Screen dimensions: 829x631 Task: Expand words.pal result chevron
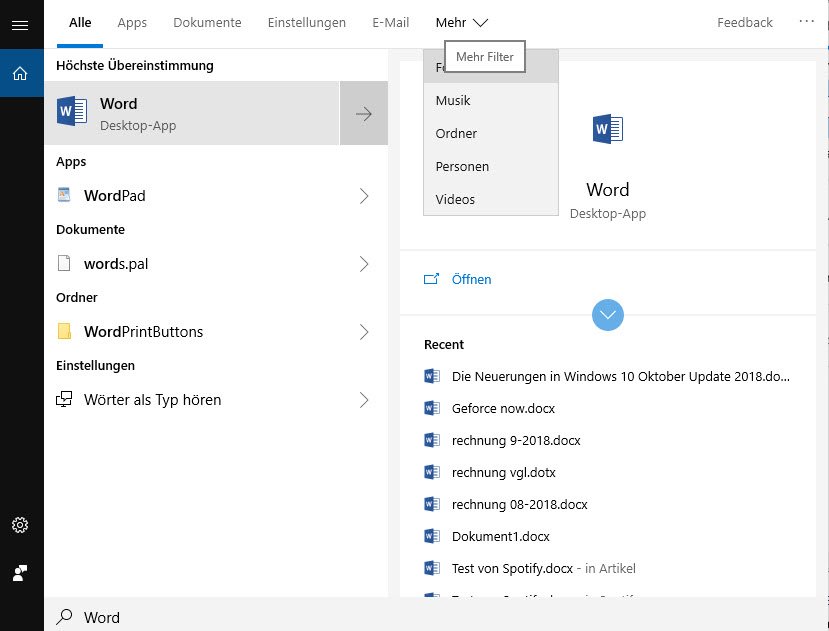coord(364,264)
